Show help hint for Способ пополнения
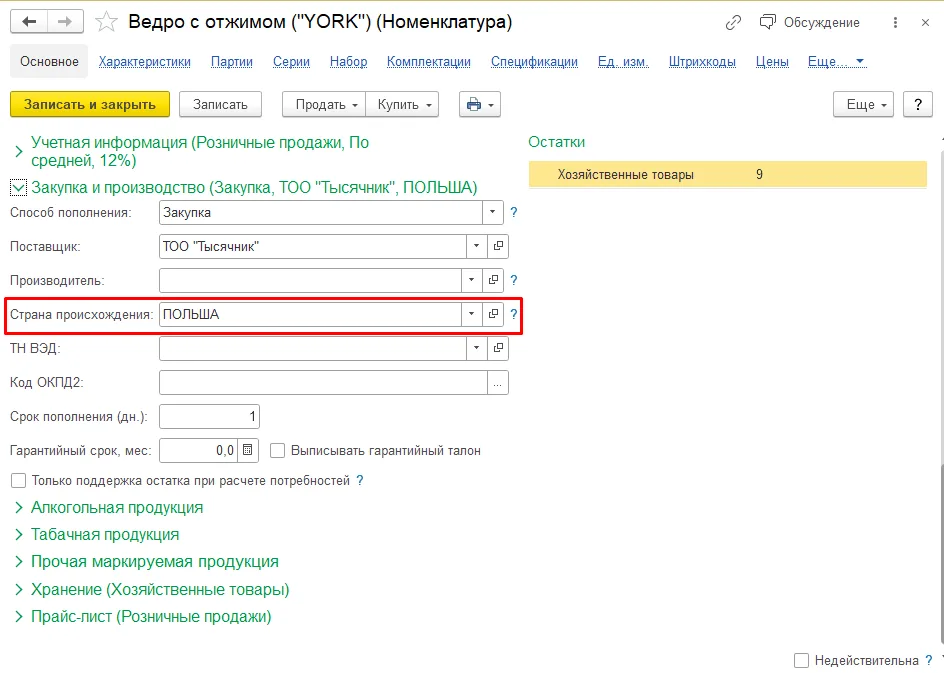Screen dimensions: 944x673 pyautogui.click(x=514, y=212)
